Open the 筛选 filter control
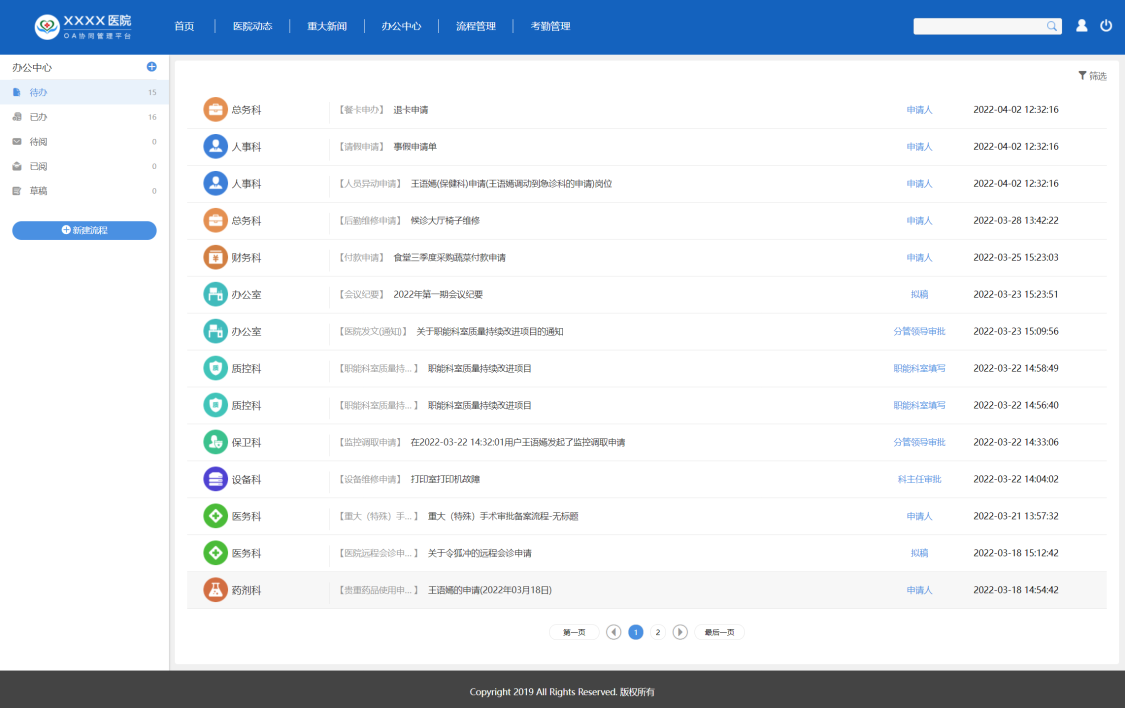This screenshot has width=1125, height=708. [1092, 76]
